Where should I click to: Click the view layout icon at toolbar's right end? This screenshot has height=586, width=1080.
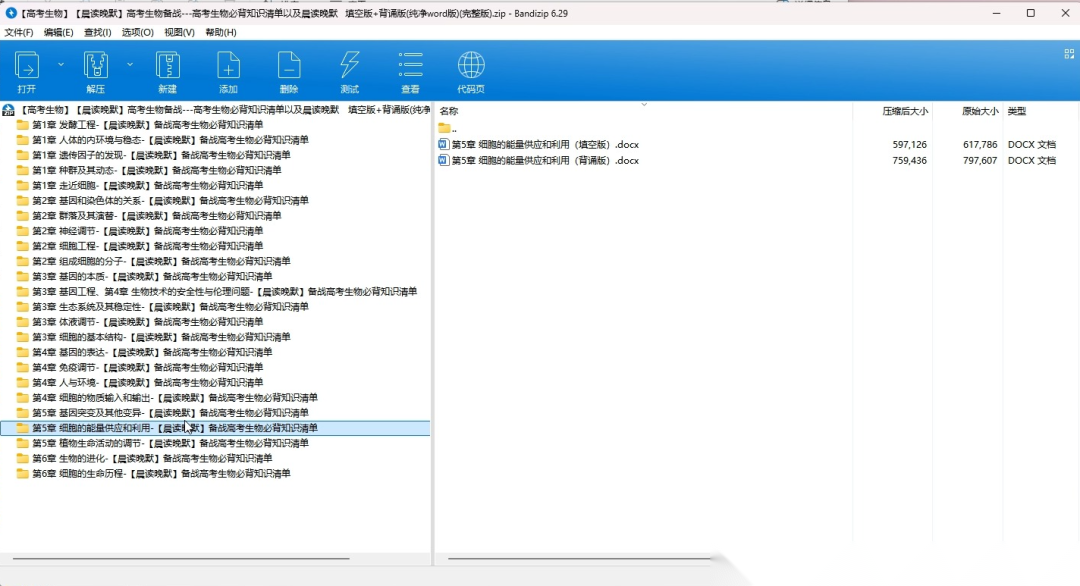[1069, 54]
